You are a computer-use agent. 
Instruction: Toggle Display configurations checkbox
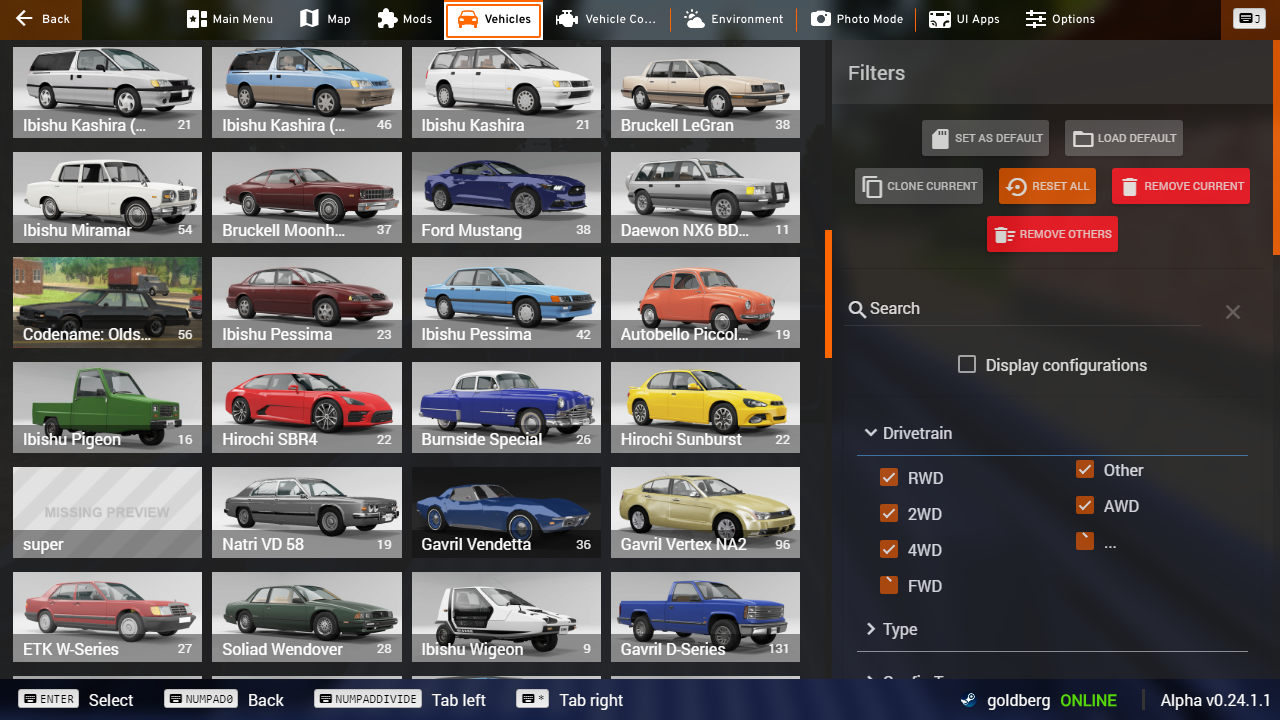(967, 364)
